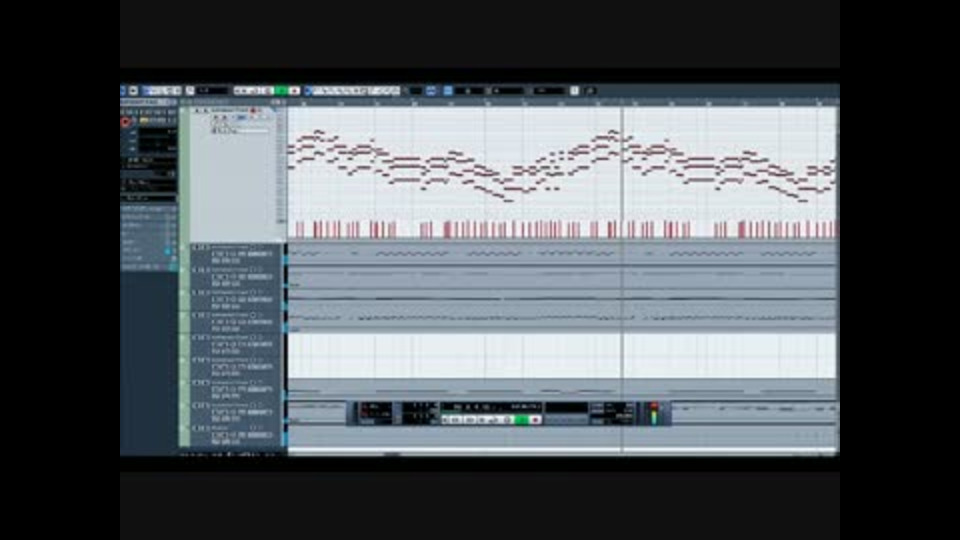This screenshot has height=540, width=960.
Task: Start playback with the top toolbar's green Play button
Action: [x=282, y=91]
